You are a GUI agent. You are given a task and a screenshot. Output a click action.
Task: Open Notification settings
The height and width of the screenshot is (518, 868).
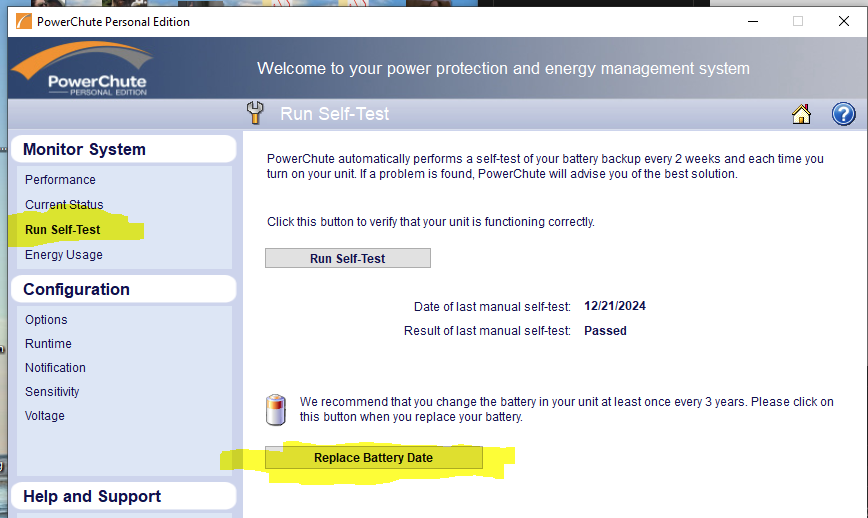(x=55, y=367)
